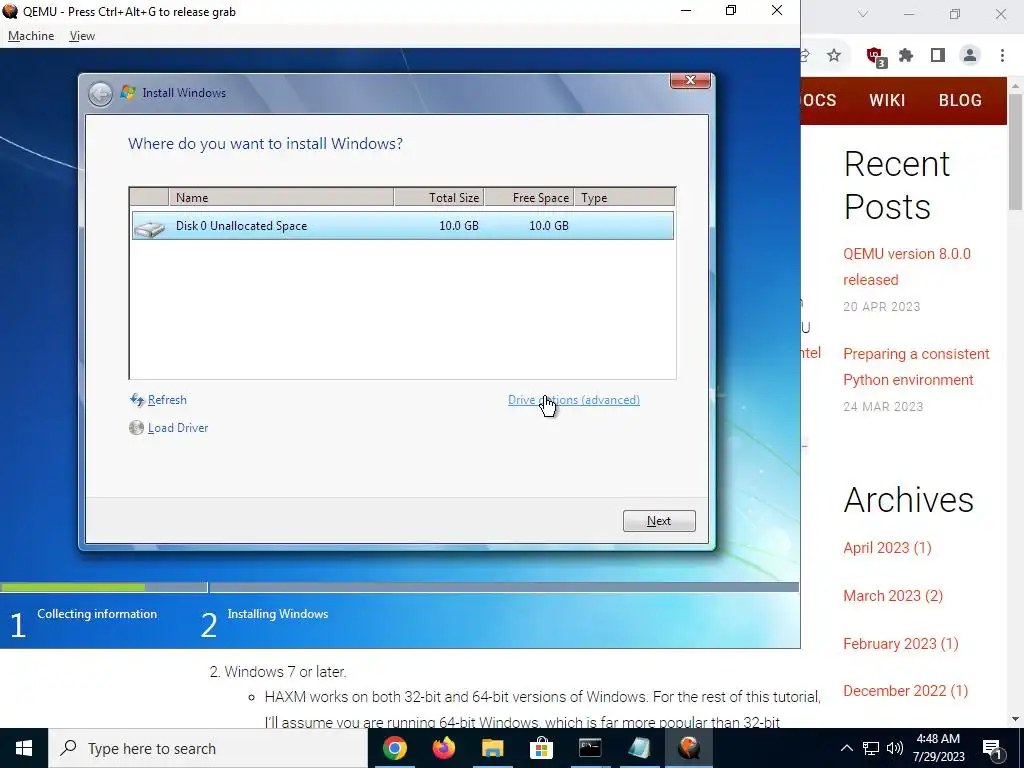Click the volume speaker icon
This screenshot has height=768, width=1024.
tap(895, 748)
